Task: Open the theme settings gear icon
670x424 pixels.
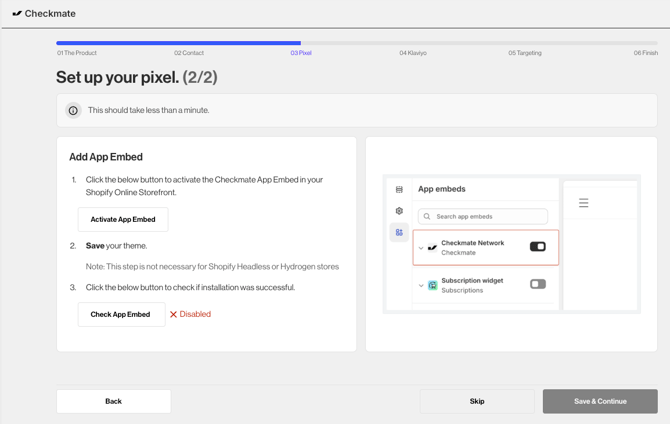Action: [399, 211]
